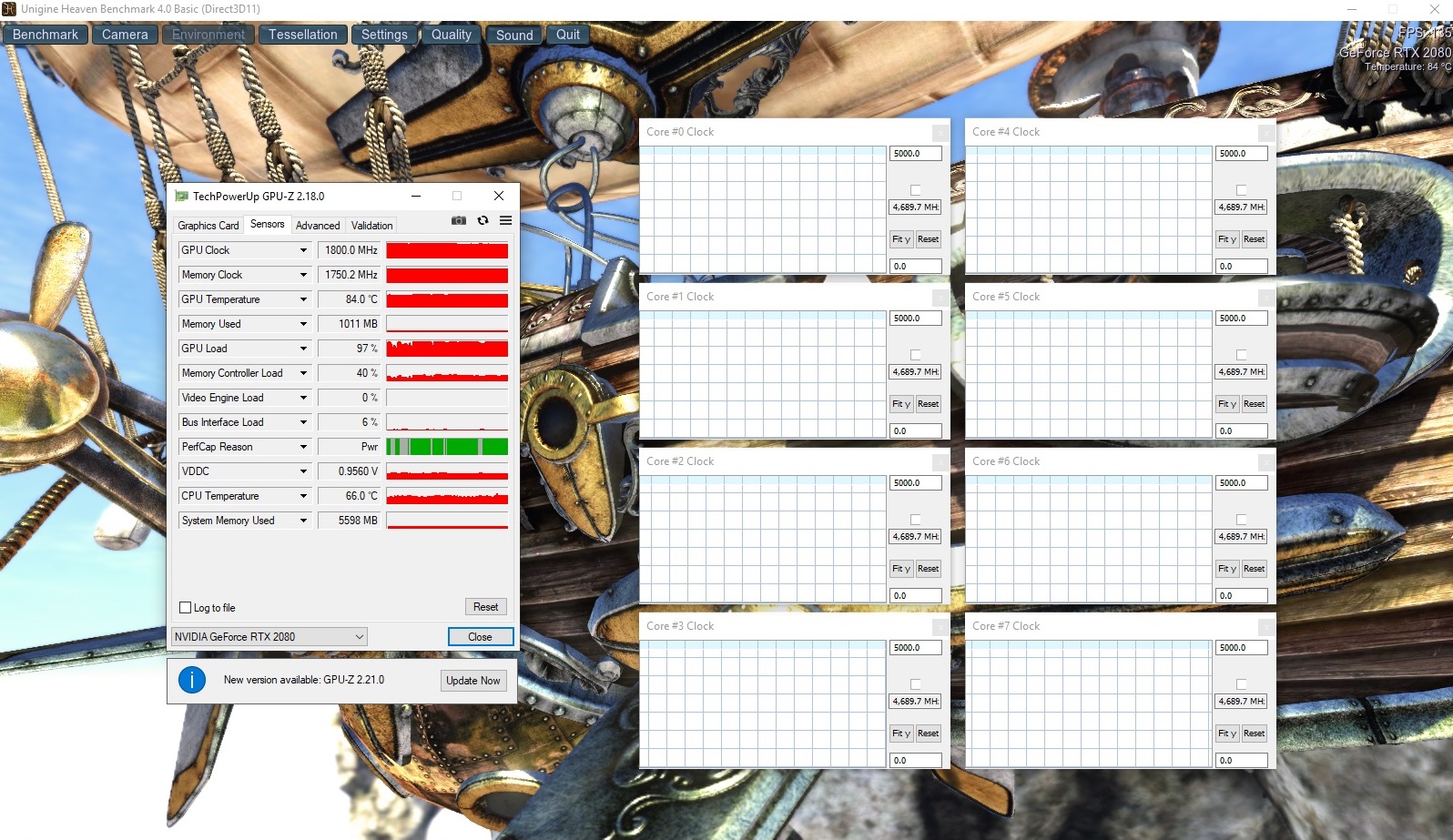Switch to the Advanced tab
The image size is (1453, 840).
318,226
